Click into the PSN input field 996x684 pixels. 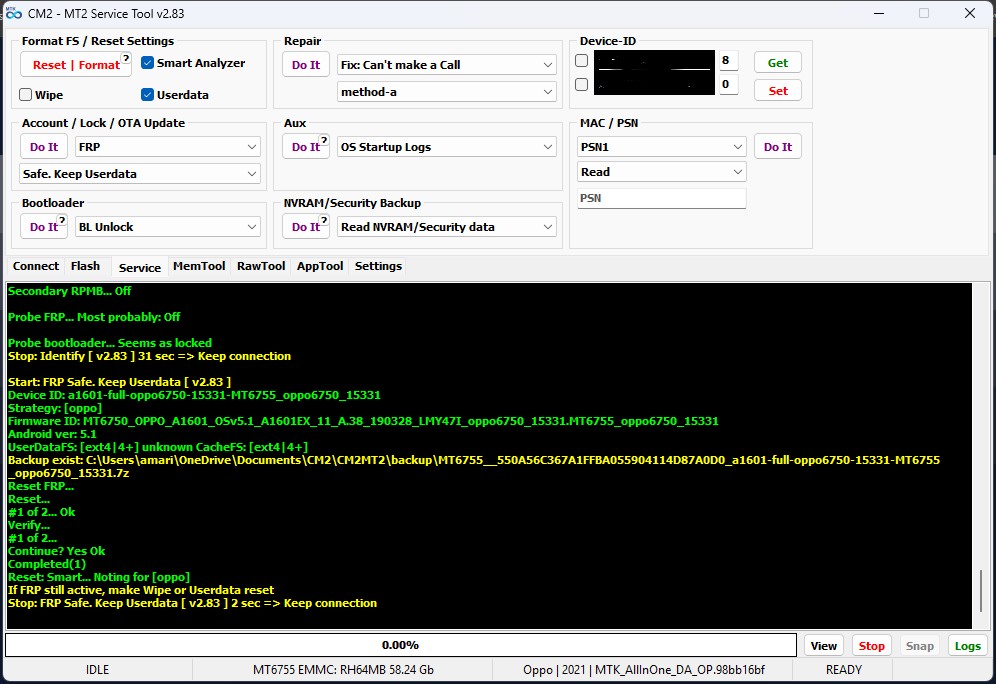[662, 199]
